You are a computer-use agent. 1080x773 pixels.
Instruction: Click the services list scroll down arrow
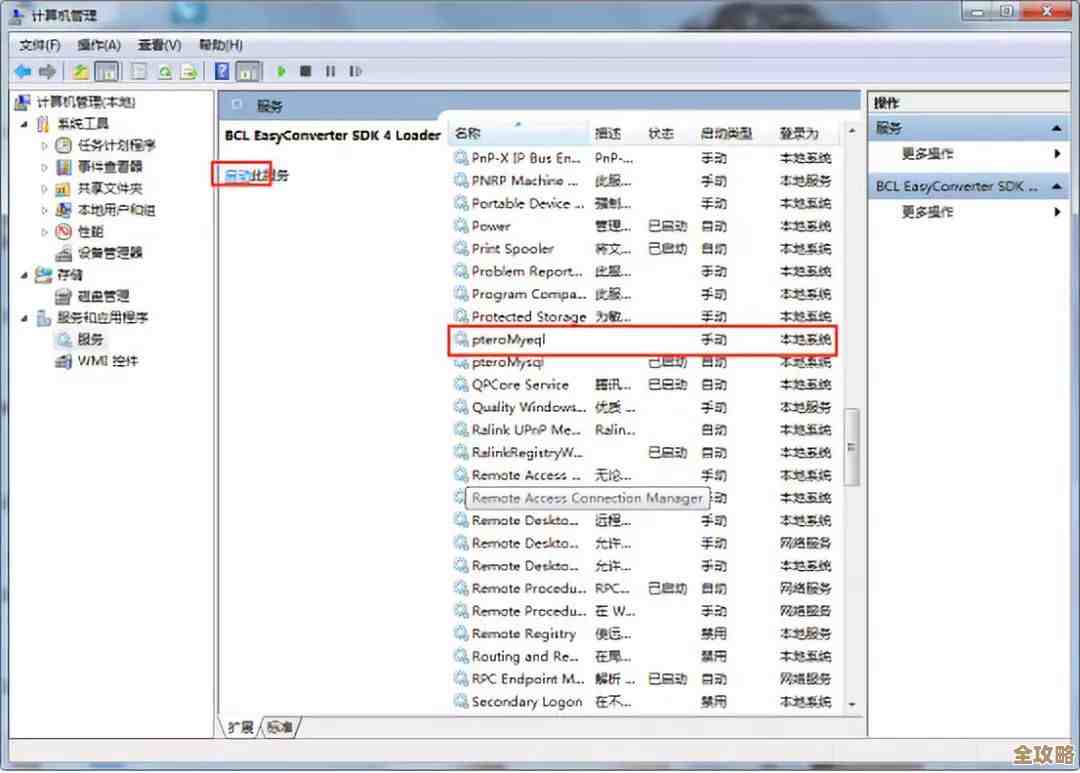(852, 704)
